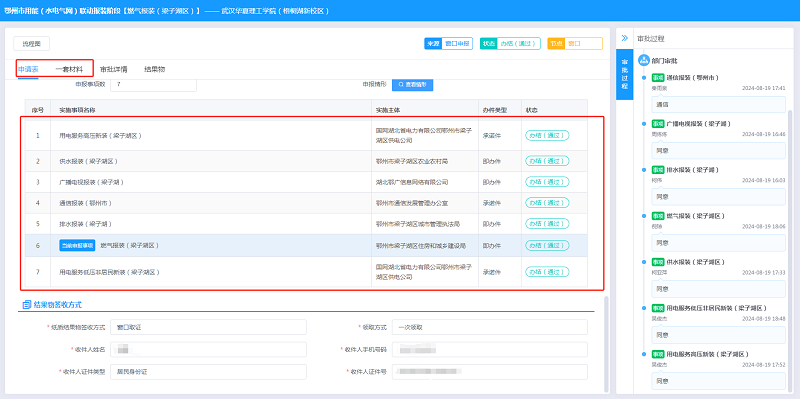Click timeline dot for 用电服务高压新装

click(x=644, y=354)
